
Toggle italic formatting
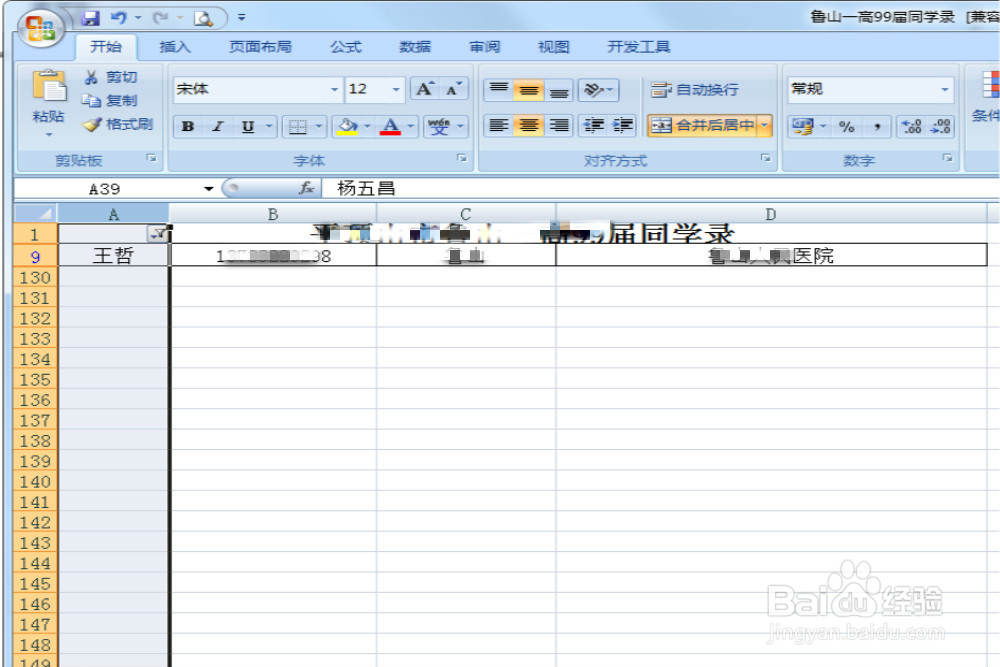[x=218, y=126]
